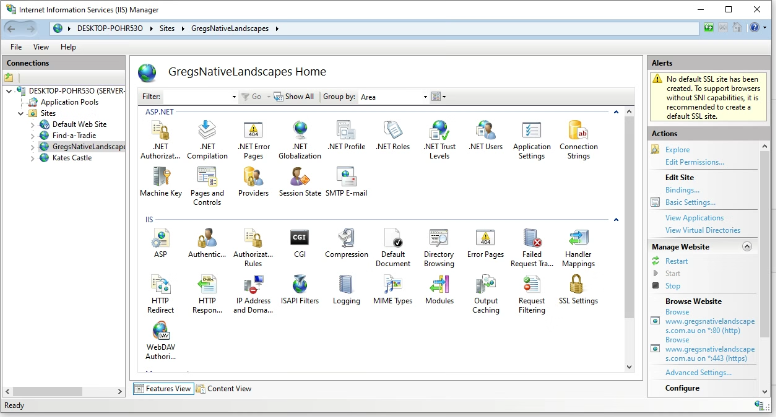Open Providers feature
Viewport: 776px width, 417px height.
click(253, 182)
